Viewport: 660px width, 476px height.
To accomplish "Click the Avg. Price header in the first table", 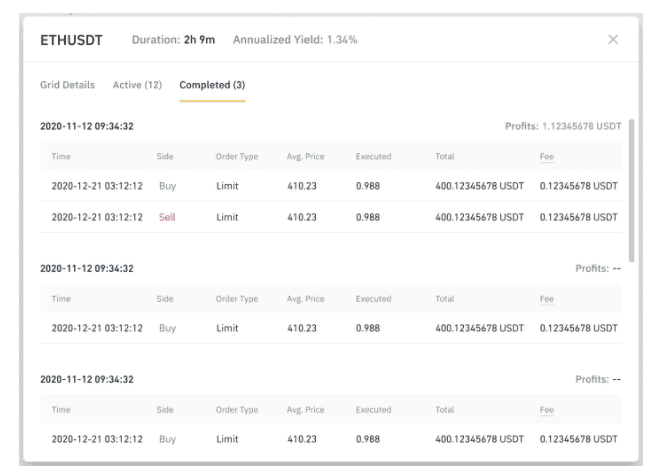I will tap(306, 157).
